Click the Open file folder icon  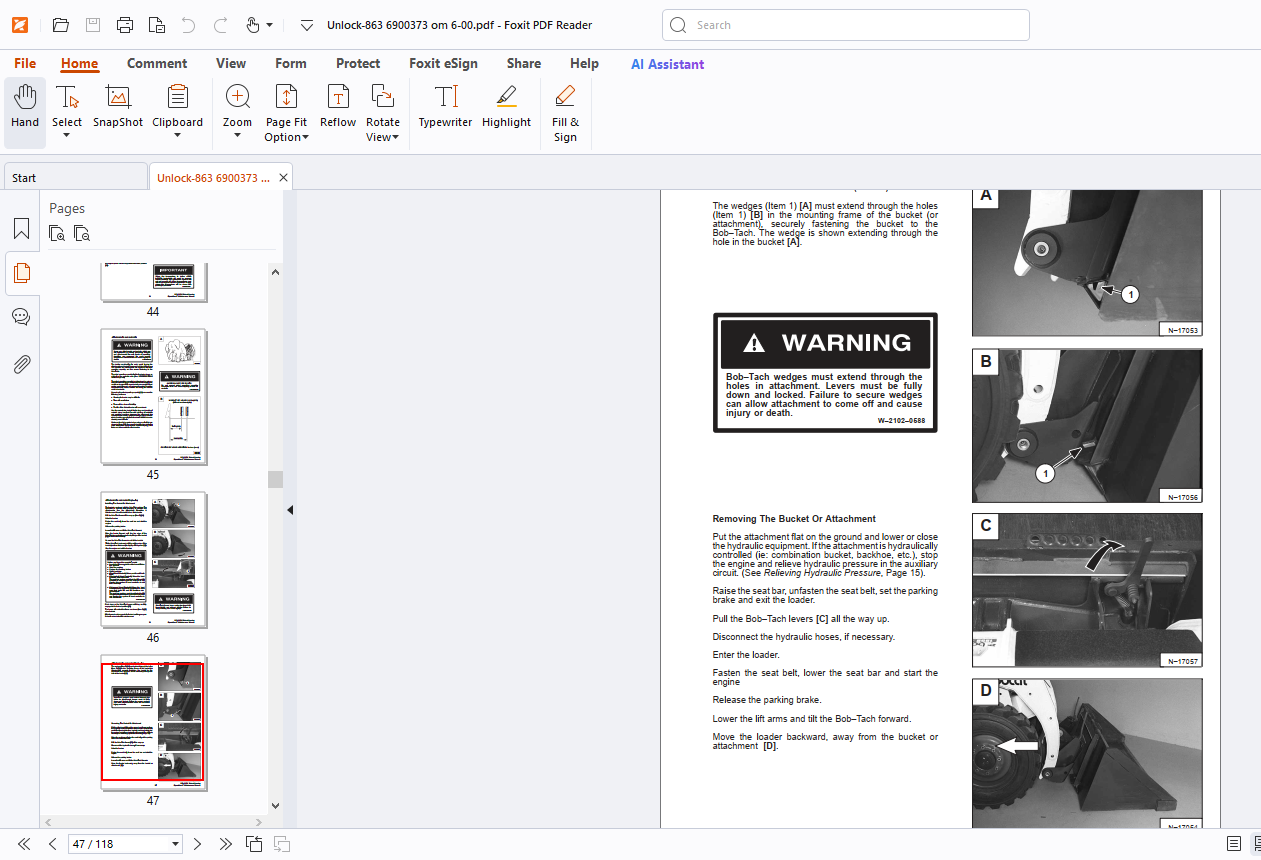(x=61, y=25)
